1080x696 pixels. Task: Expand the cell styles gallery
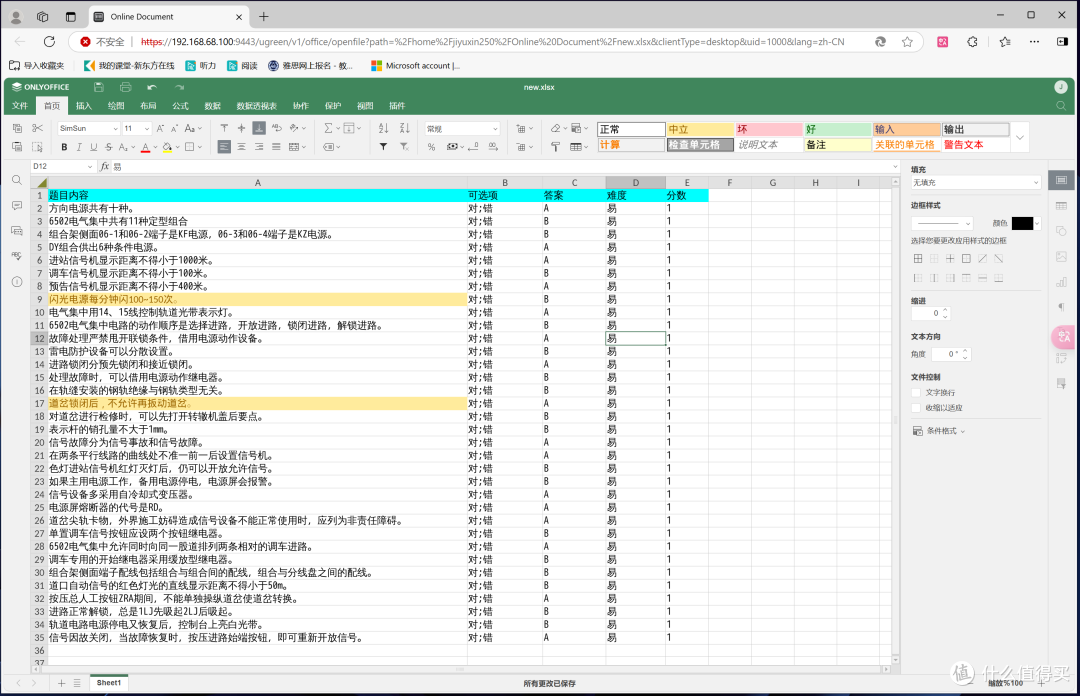click(1020, 137)
